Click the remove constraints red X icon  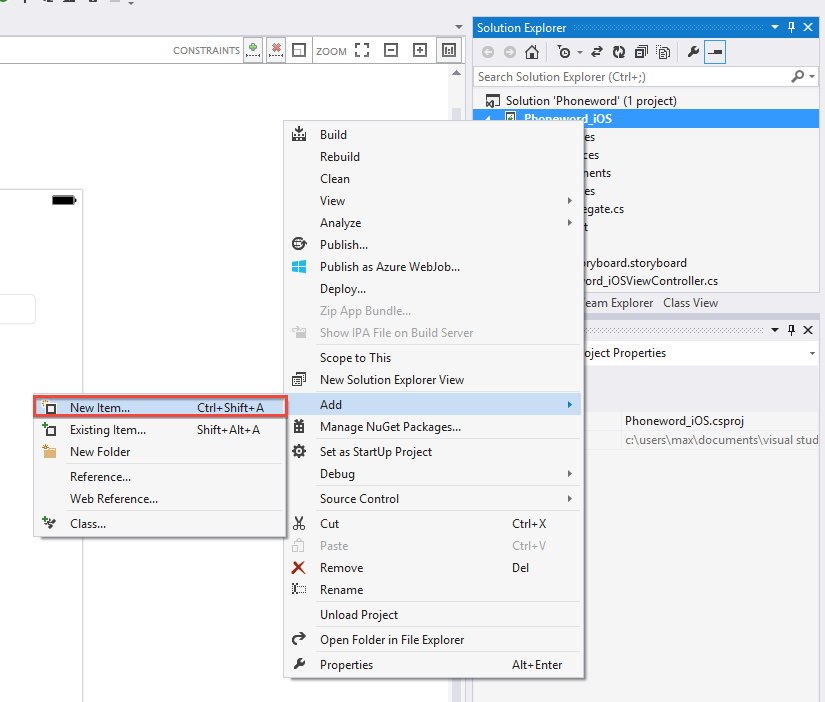click(x=276, y=50)
